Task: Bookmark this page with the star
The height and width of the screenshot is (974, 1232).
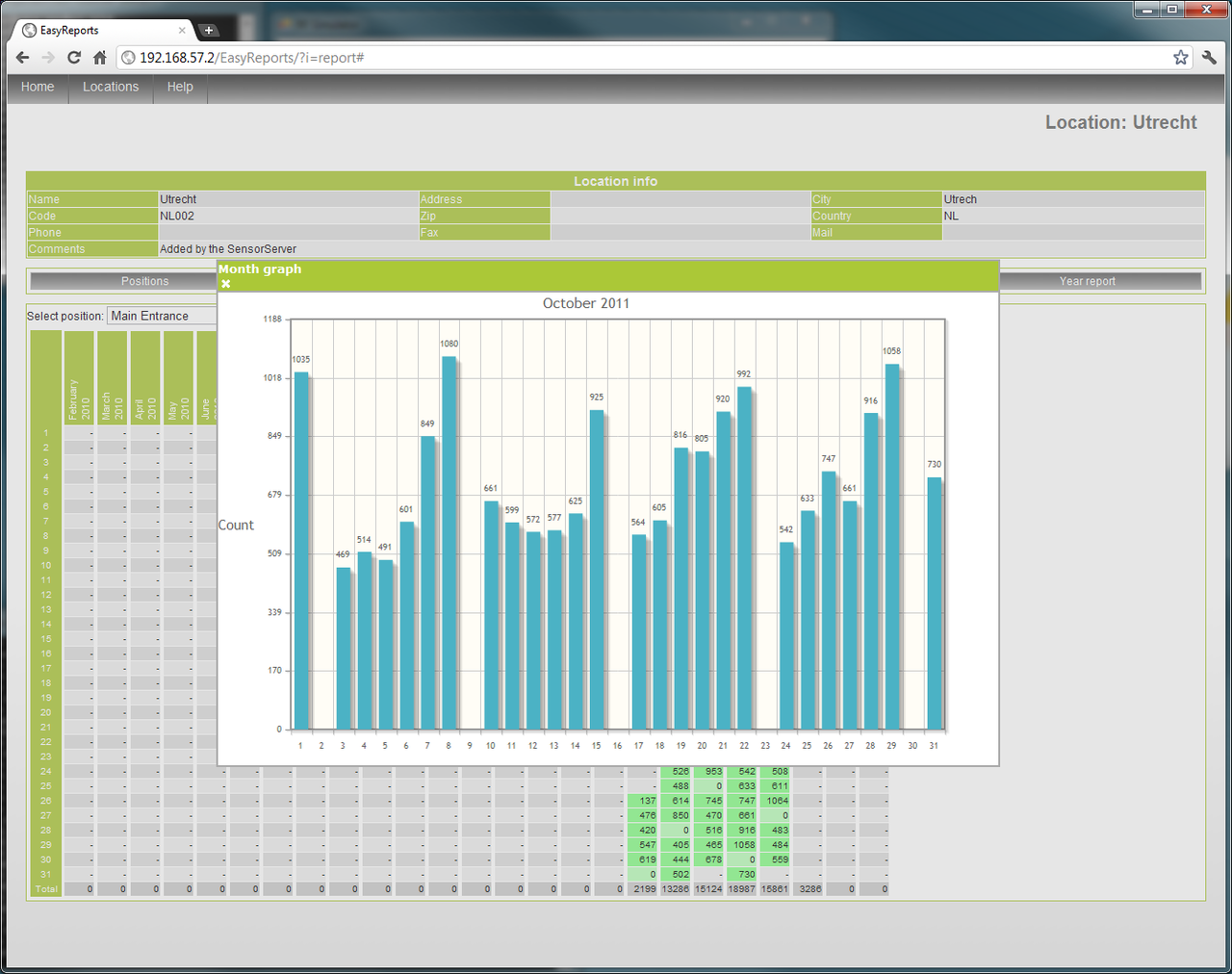Action: [x=1181, y=58]
